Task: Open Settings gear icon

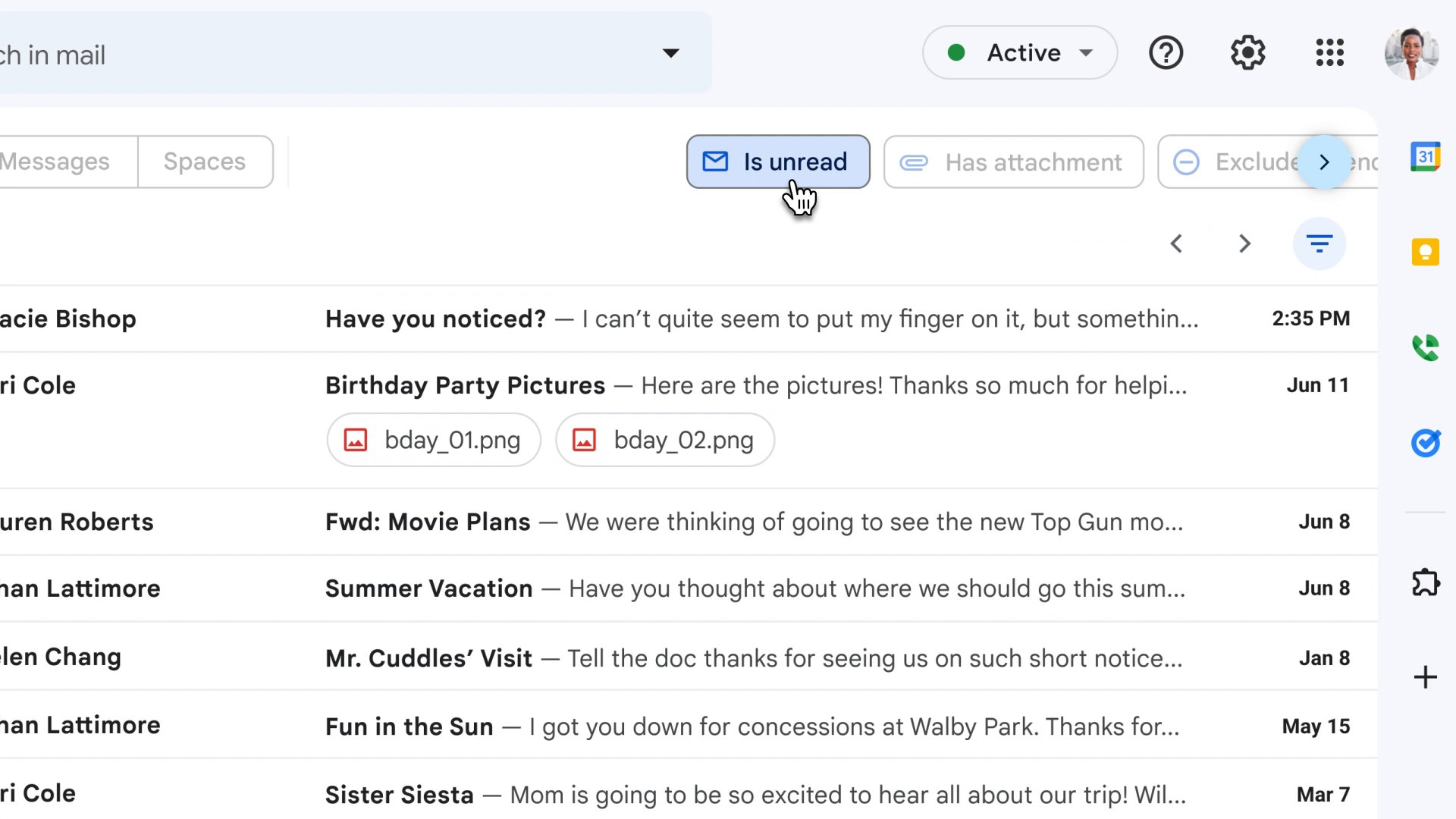Action: [x=1247, y=53]
